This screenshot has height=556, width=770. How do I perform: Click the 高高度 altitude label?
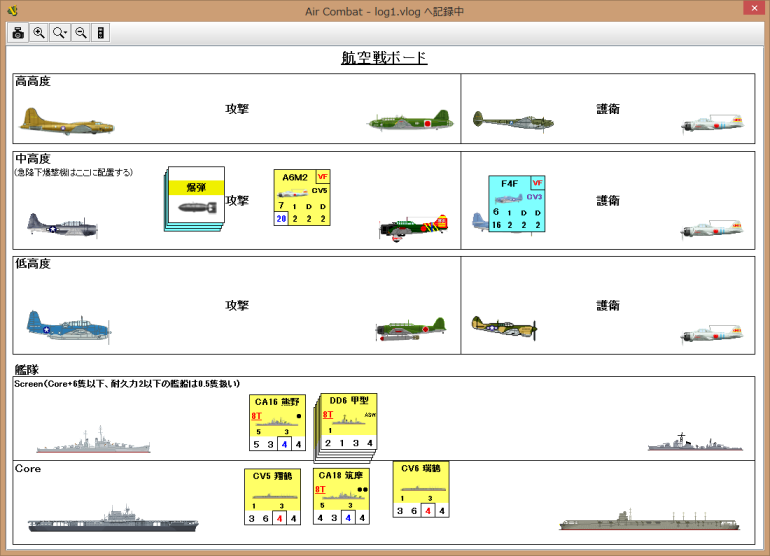pos(33,82)
